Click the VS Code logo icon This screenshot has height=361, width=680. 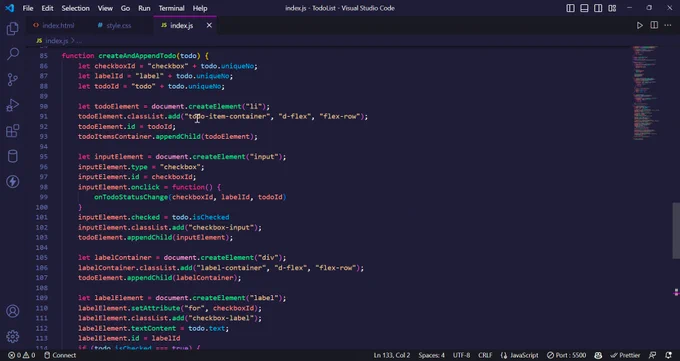tap(9, 8)
